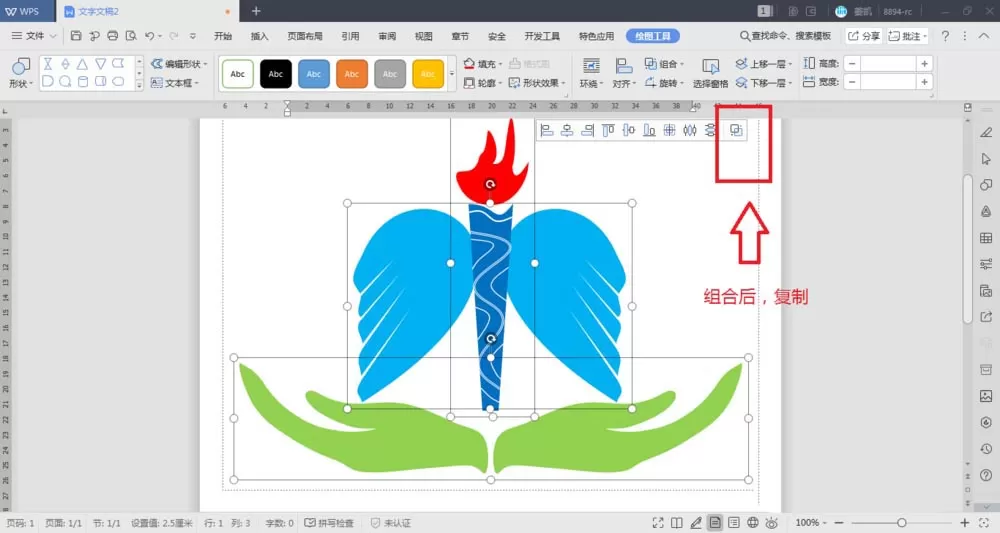Viewport: 1000px width, 533px height.
Task: Toggle full screen view in status bar
Action: click(658, 523)
